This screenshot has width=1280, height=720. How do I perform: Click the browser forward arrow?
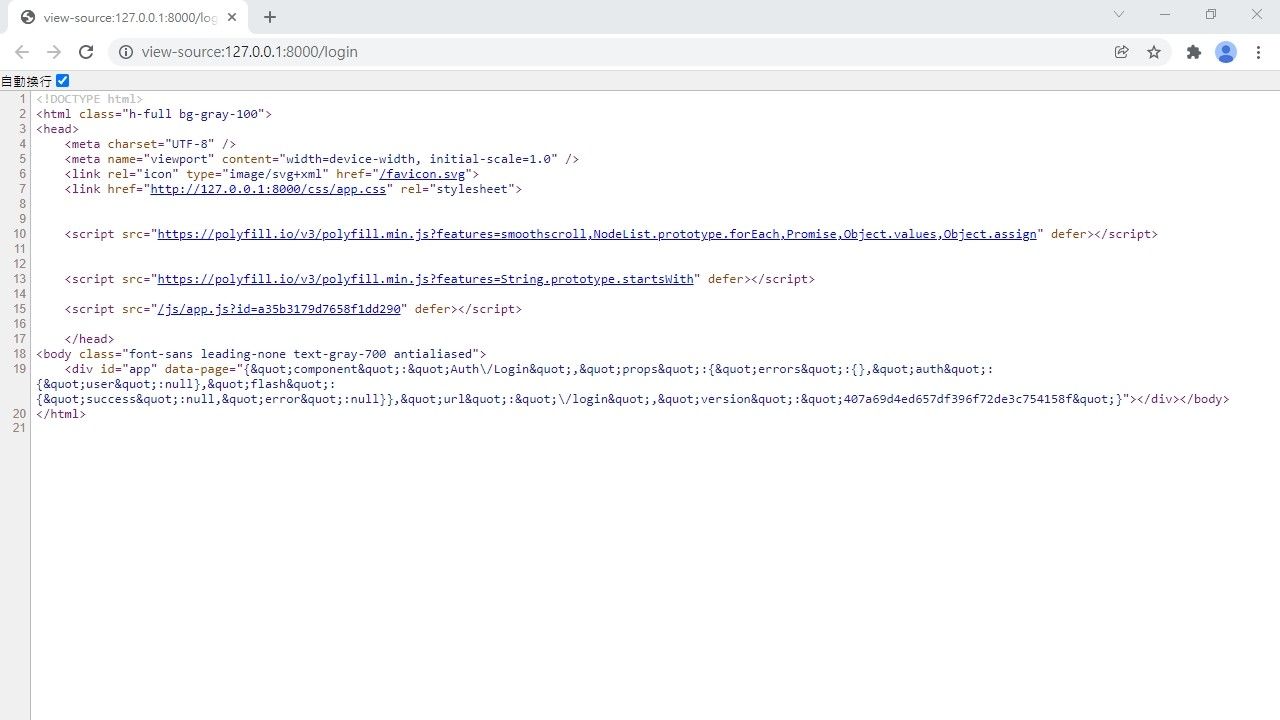[x=54, y=52]
